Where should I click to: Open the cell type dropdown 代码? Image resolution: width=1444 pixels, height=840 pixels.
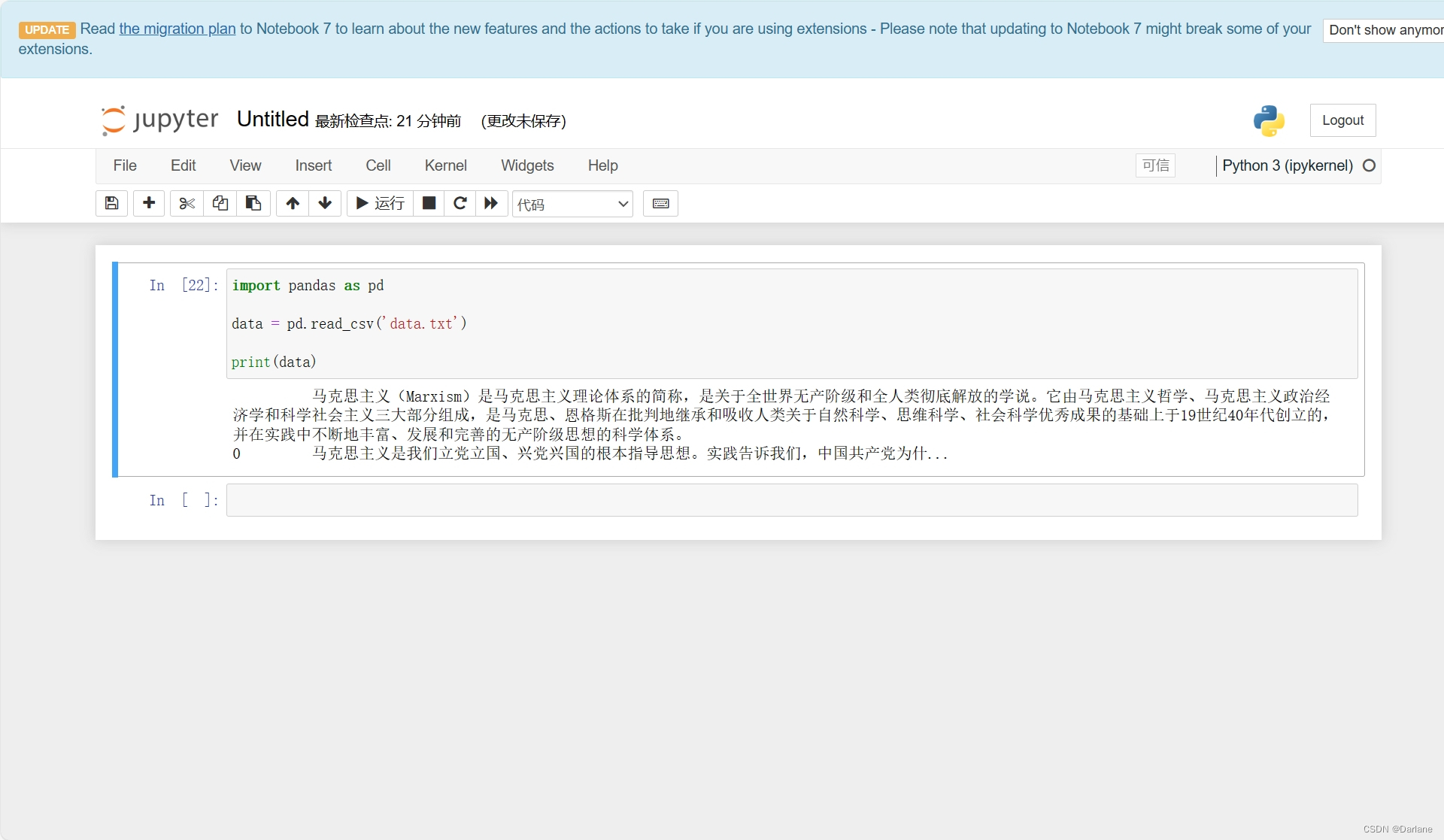point(572,204)
